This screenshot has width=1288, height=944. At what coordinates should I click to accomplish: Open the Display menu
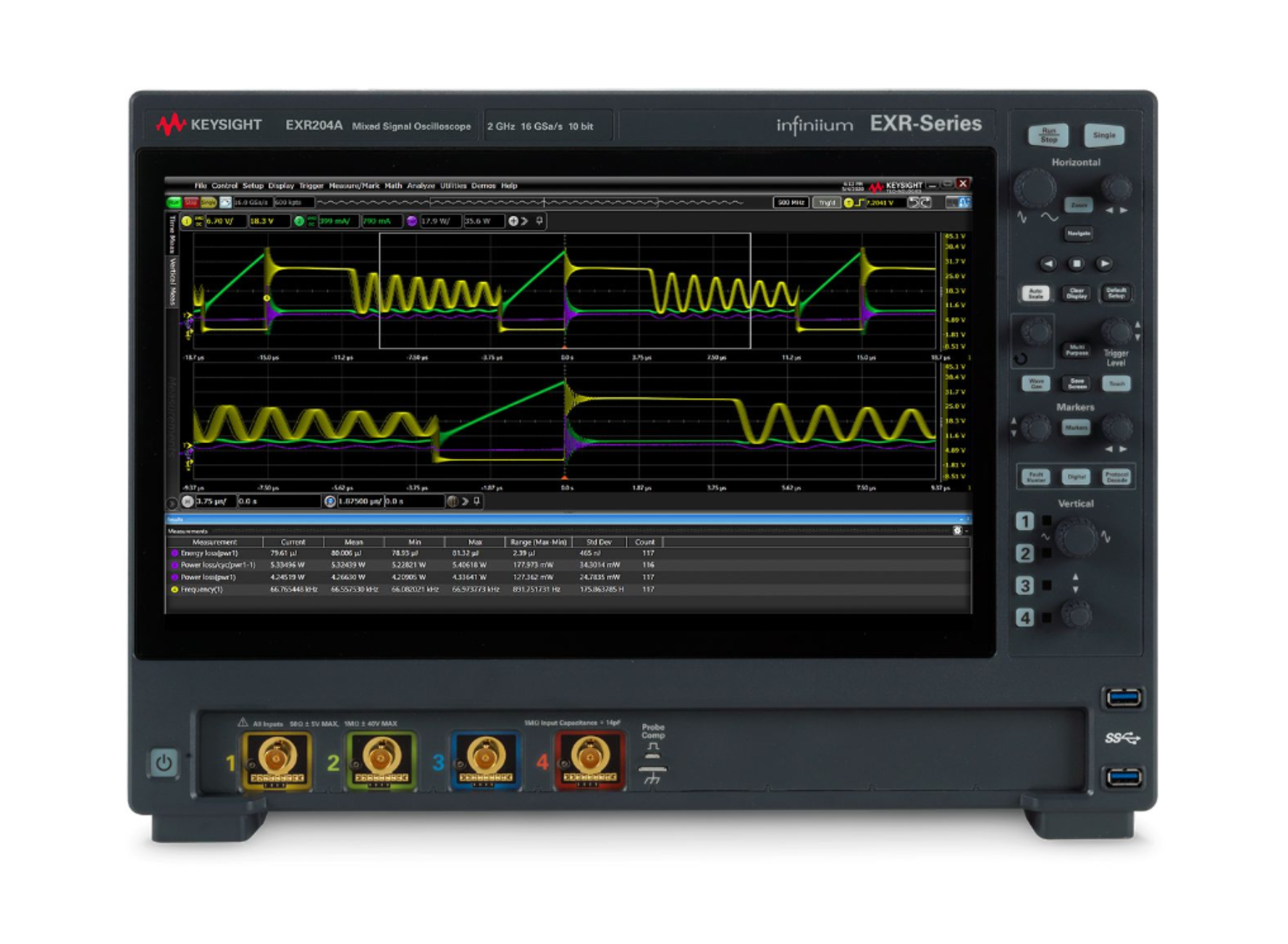pos(281,186)
